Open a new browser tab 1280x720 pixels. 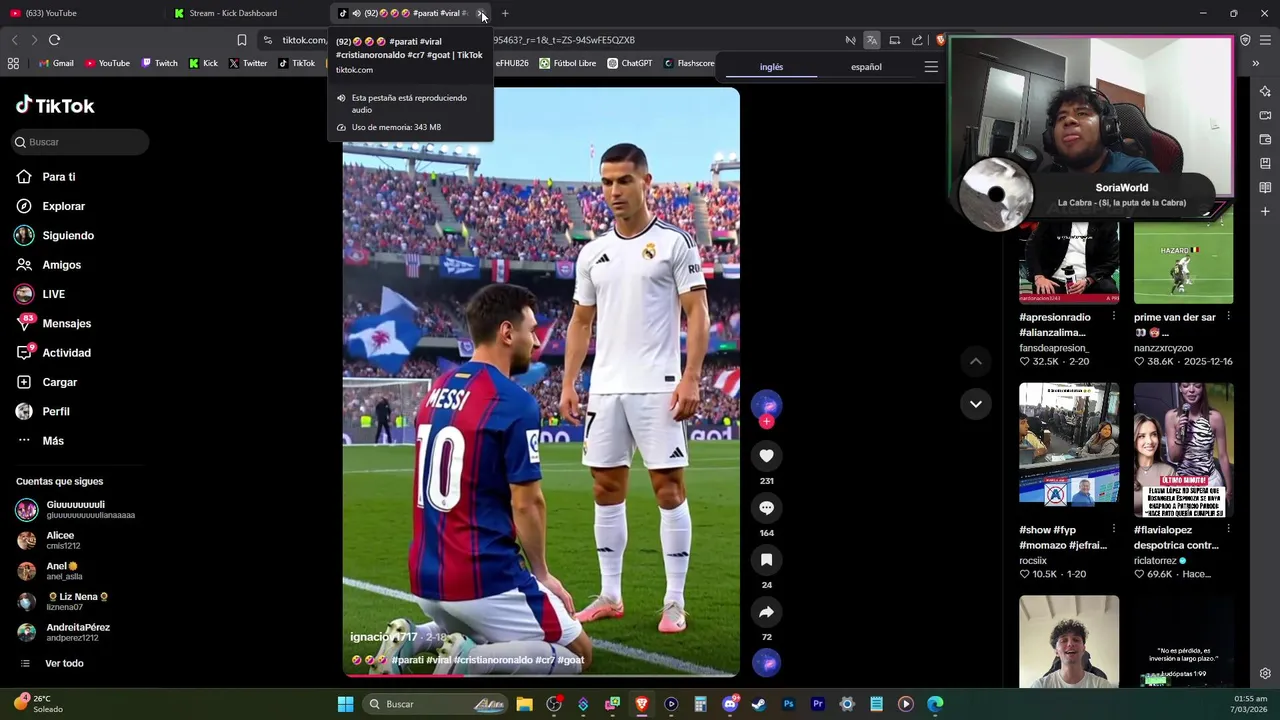[505, 13]
